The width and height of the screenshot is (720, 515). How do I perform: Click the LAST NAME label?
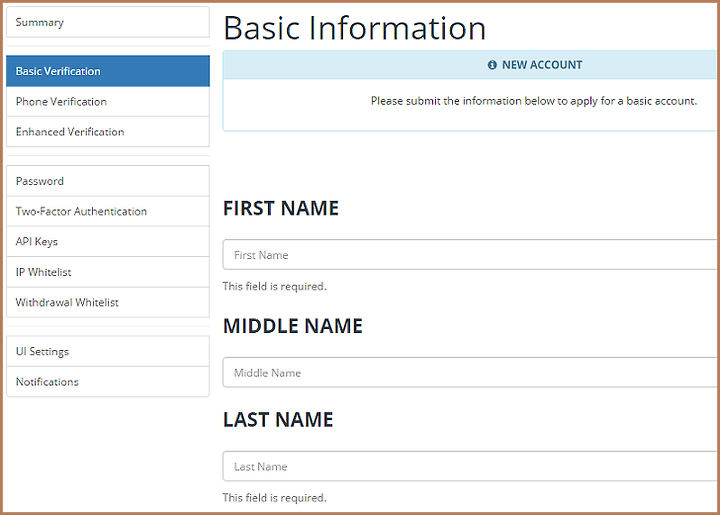point(278,420)
